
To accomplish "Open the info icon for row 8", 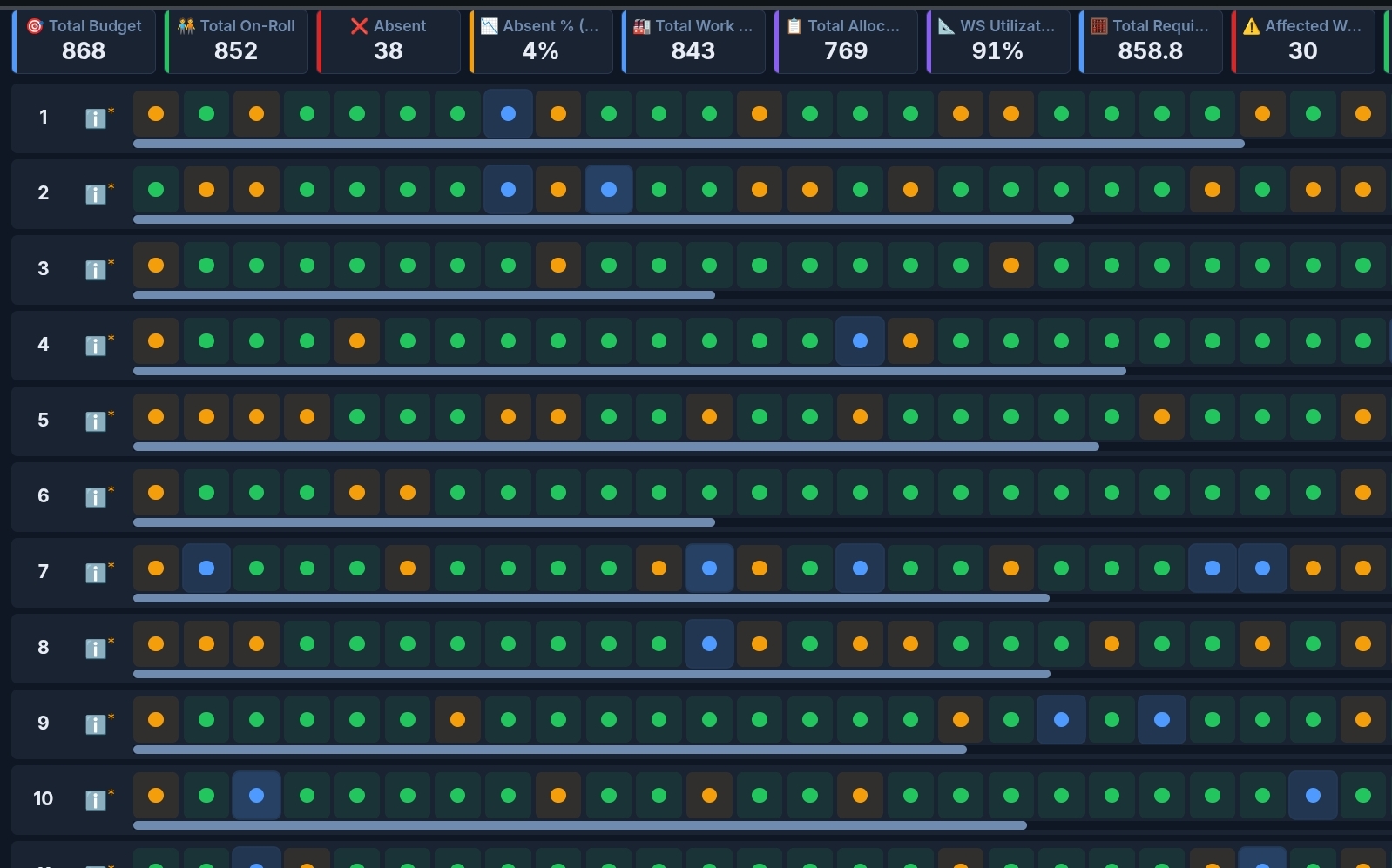I will pyautogui.click(x=95, y=649).
